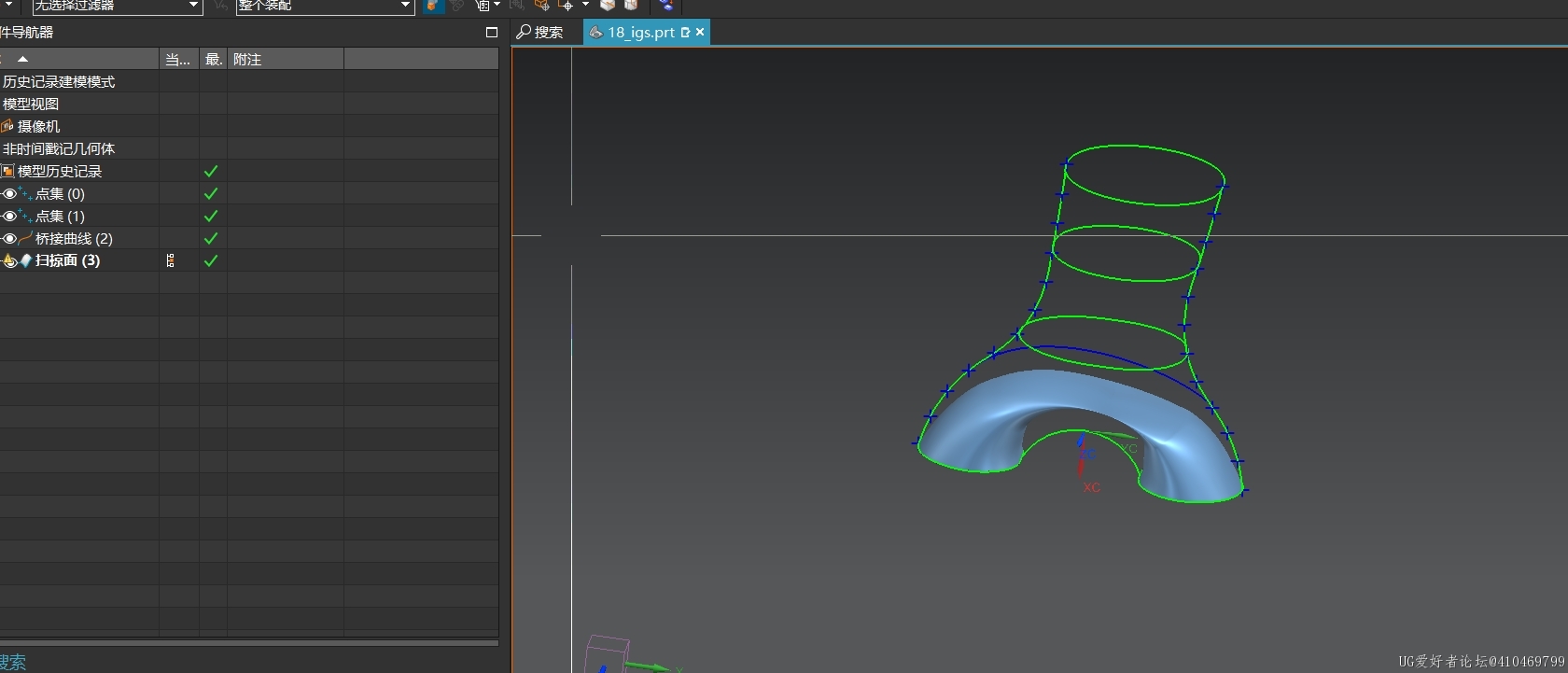
Task: Select 非时间戳记几何体 node
Action: coord(59,148)
